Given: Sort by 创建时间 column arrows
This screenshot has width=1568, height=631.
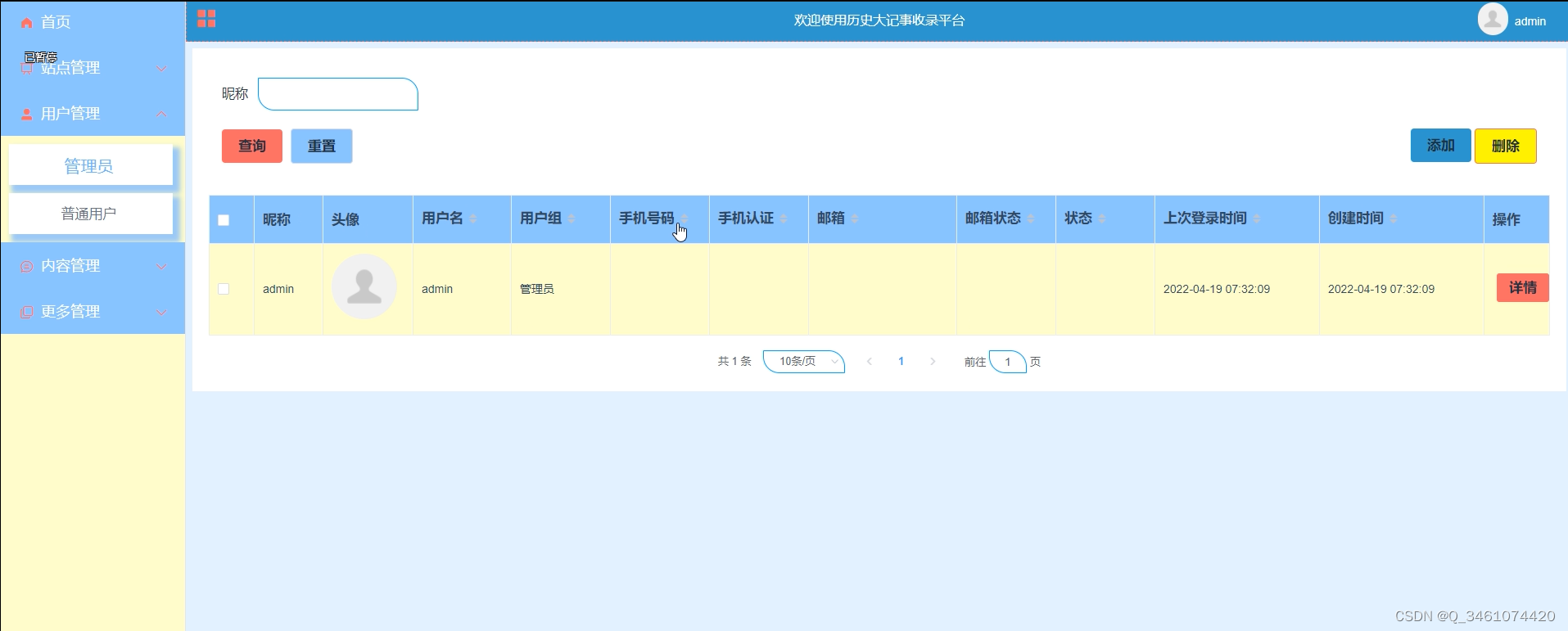Looking at the screenshot, I should pyautogui.click(x=1394, y=219).
